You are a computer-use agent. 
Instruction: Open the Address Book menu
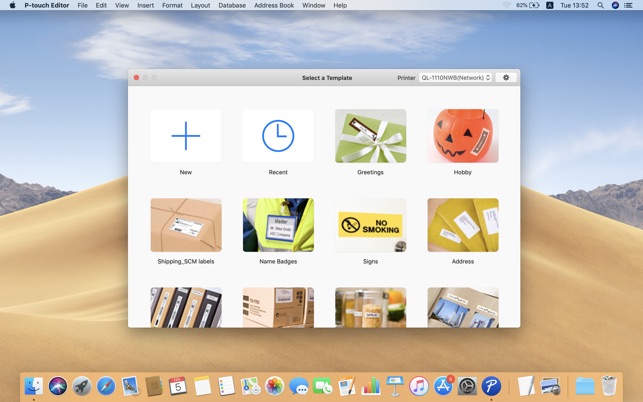pyautogui.click(x=274, y=5)
